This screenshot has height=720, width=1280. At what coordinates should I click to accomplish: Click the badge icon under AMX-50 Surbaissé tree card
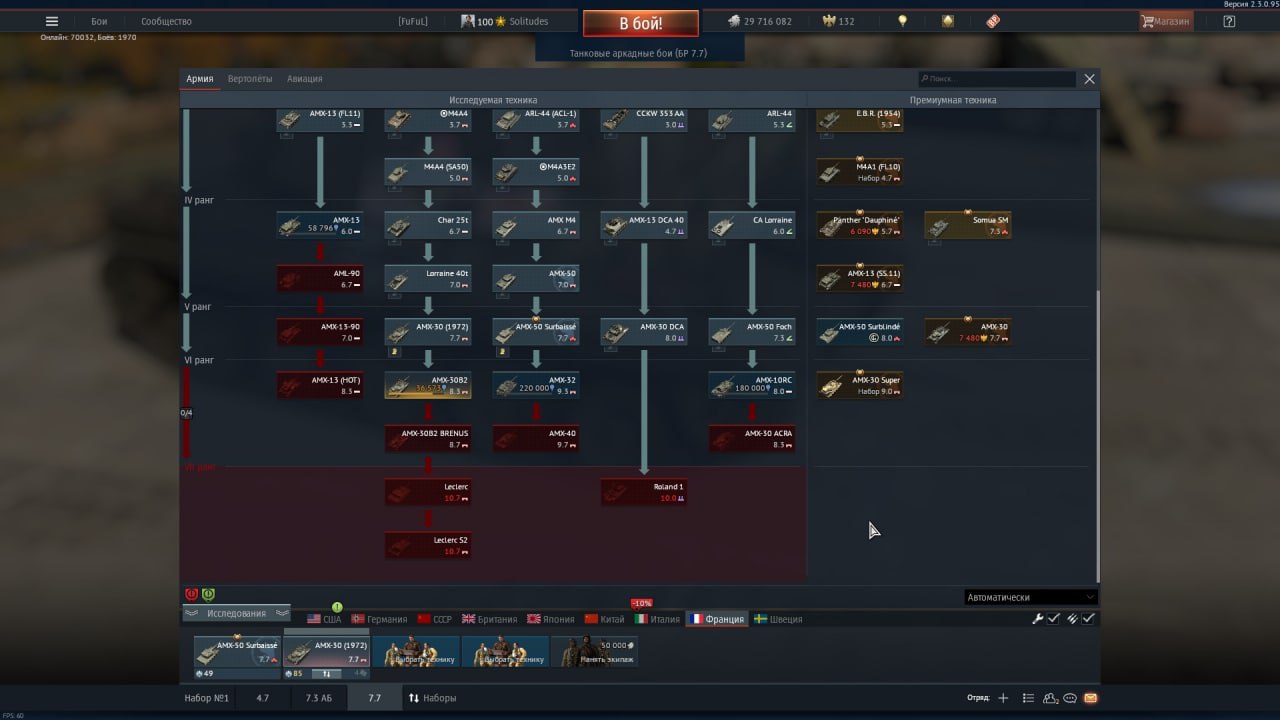(502, 352)
